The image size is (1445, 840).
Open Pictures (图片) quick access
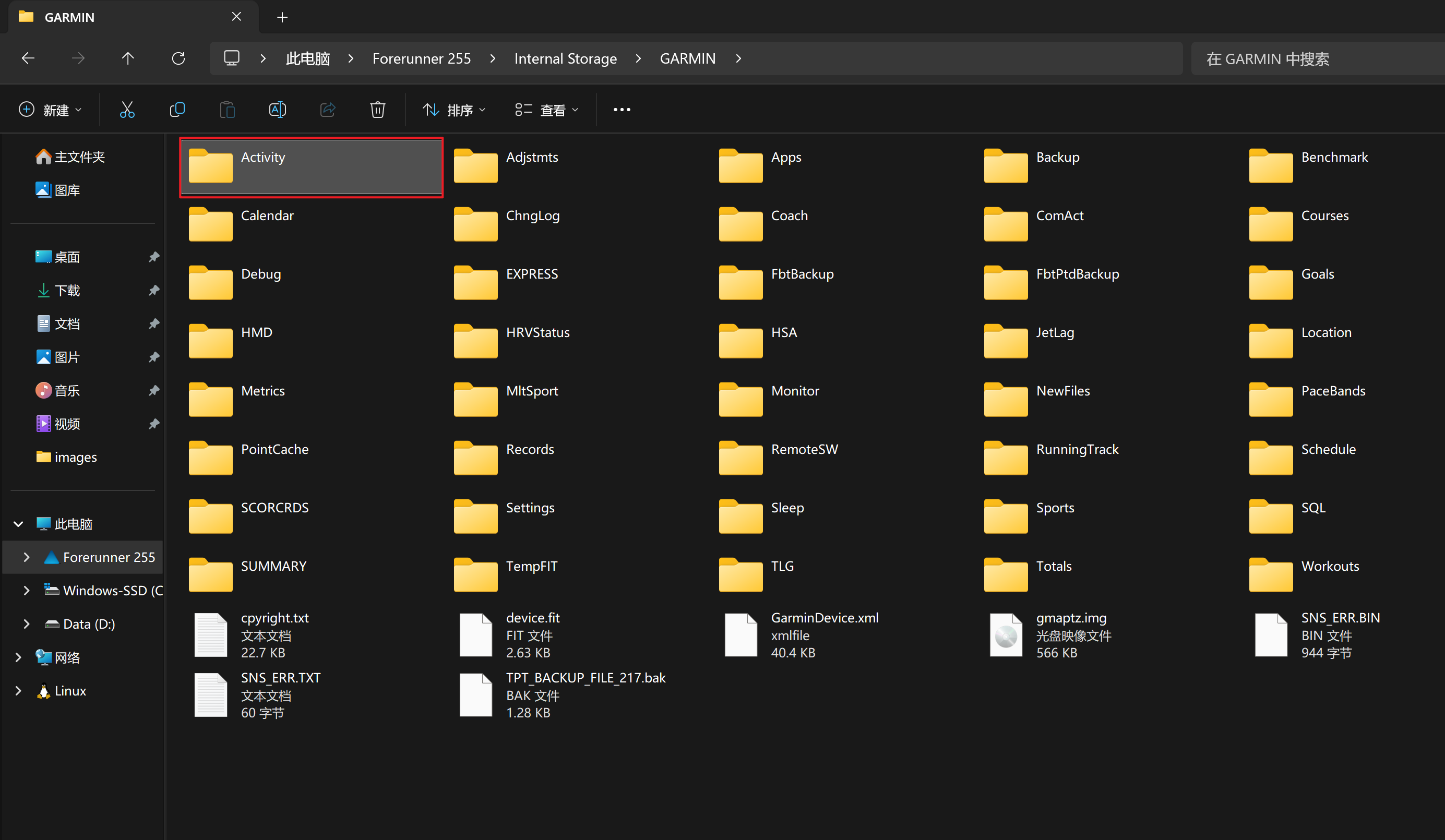coord(58,357)
